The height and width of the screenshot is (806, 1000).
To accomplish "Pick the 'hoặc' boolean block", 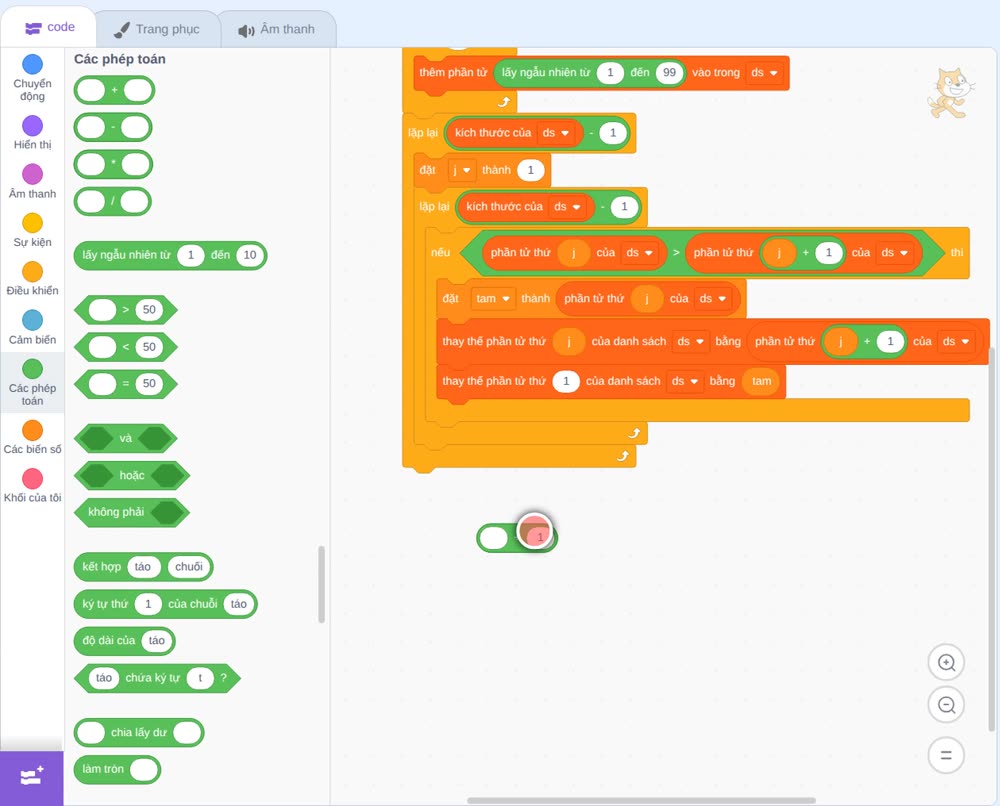I will 132,476.
